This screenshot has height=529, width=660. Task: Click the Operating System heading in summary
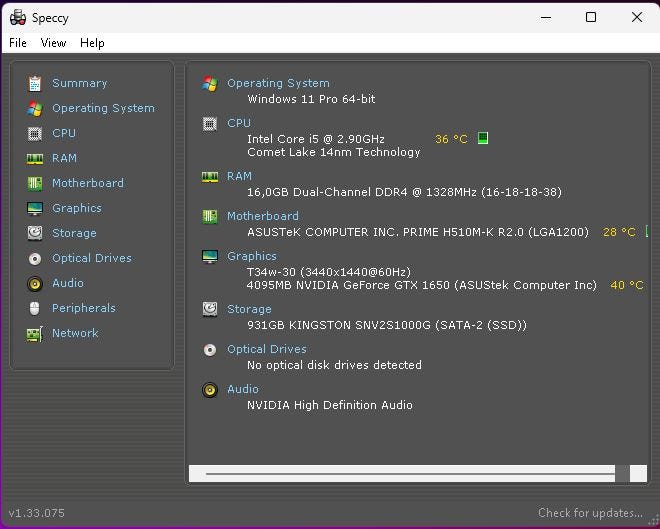click(x=278, y=83)
